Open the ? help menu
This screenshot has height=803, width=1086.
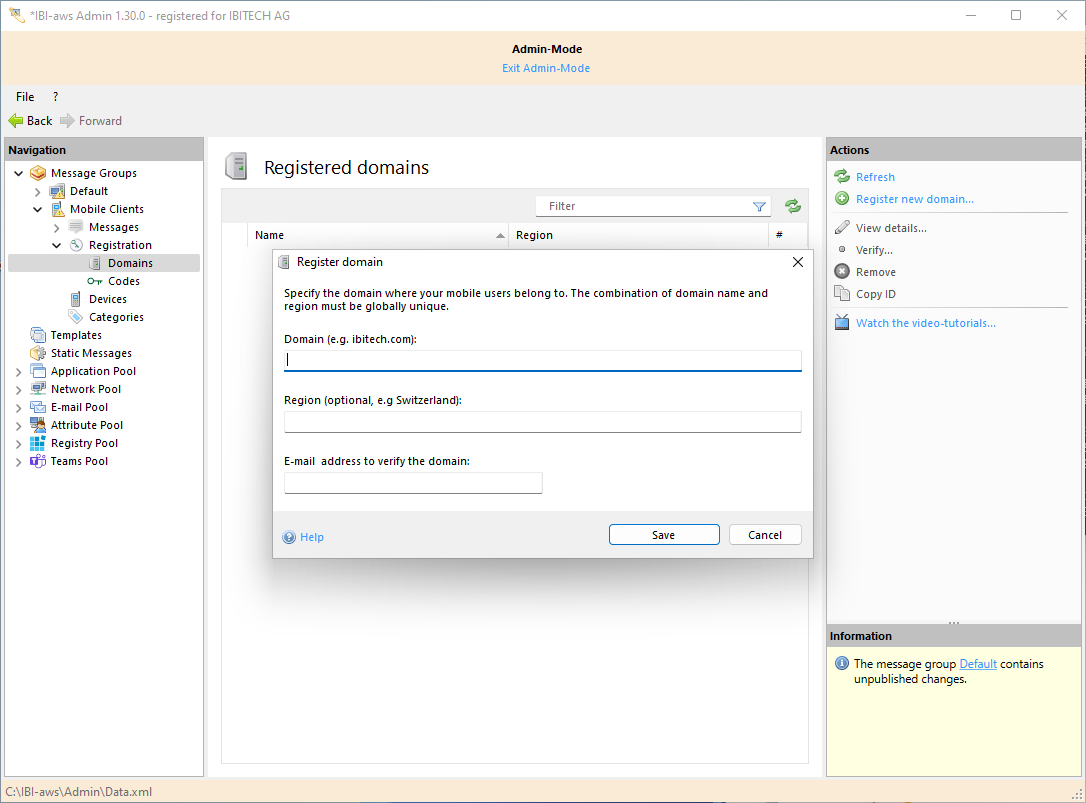point(55,97)
